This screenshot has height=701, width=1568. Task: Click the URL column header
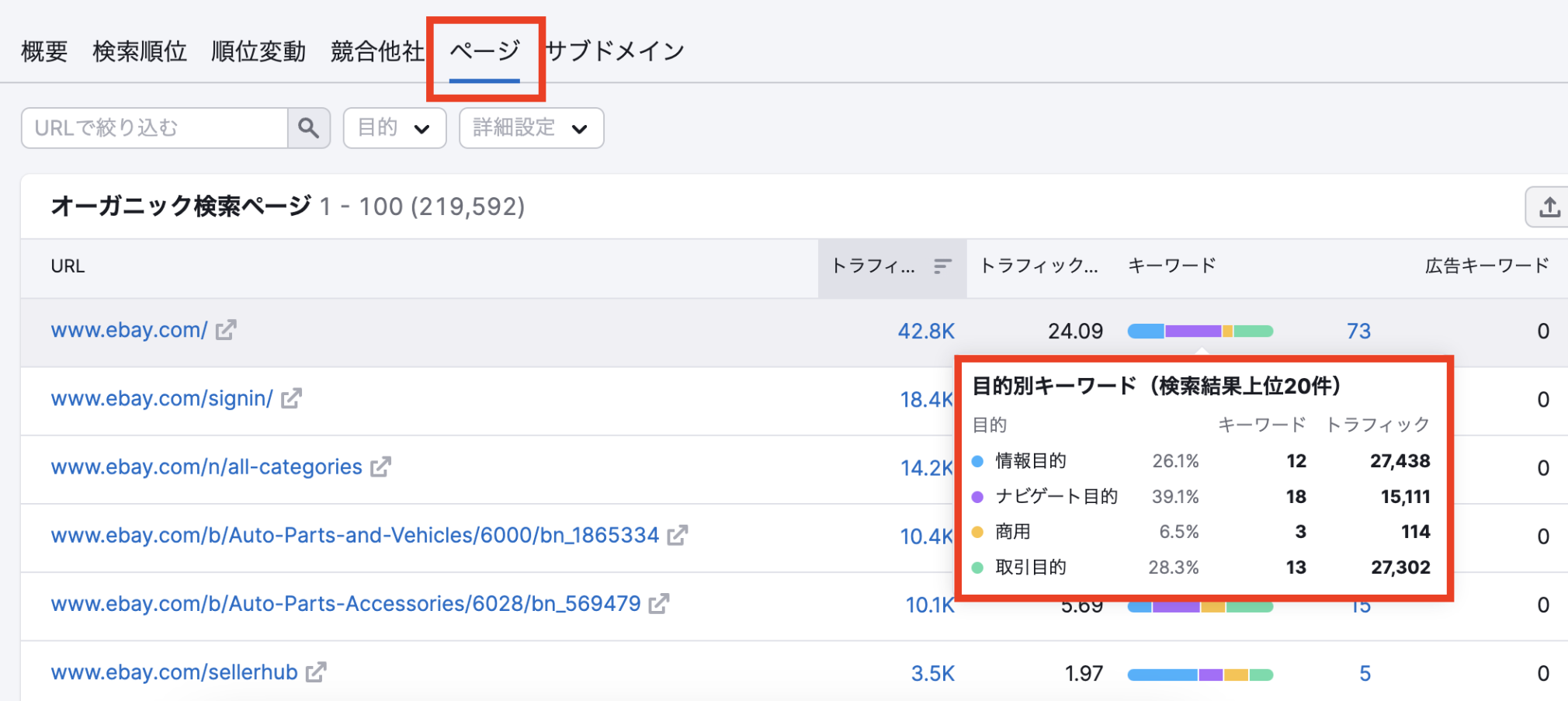pos(68,266)
